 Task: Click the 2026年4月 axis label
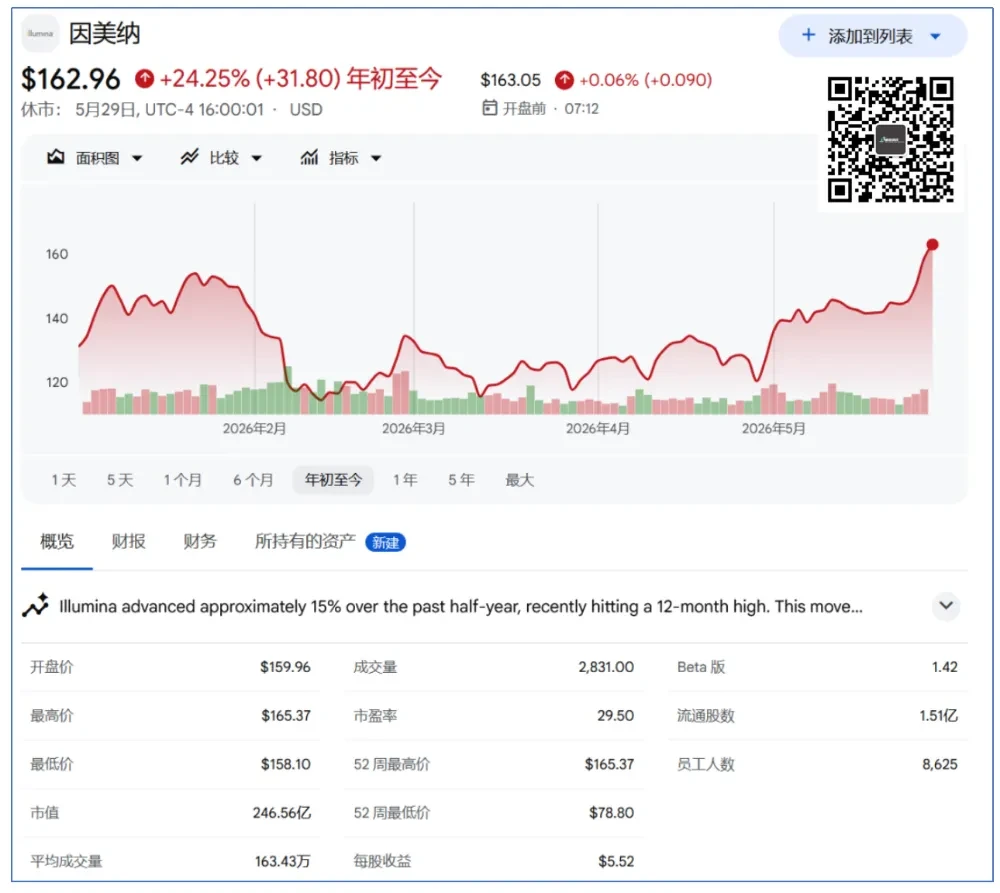598,429
